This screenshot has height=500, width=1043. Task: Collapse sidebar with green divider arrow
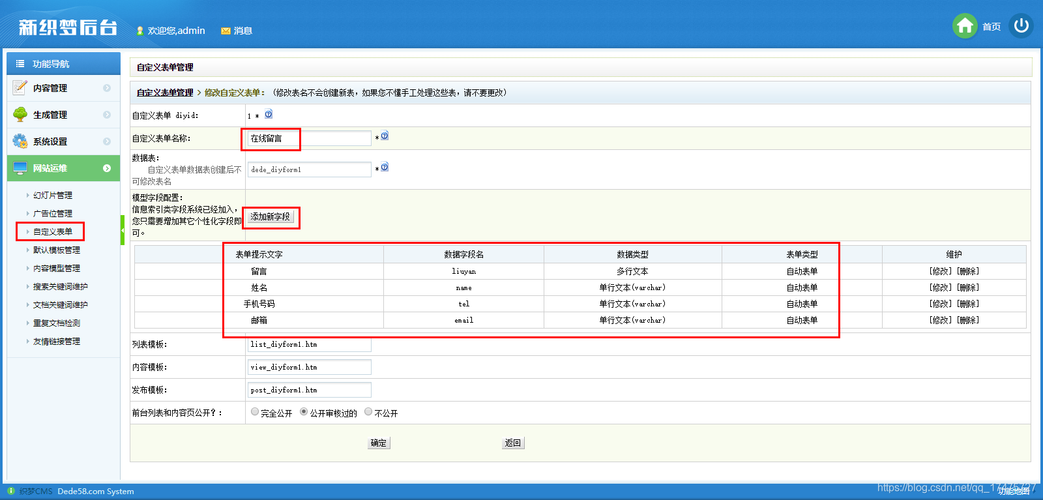tap(123, 231)
